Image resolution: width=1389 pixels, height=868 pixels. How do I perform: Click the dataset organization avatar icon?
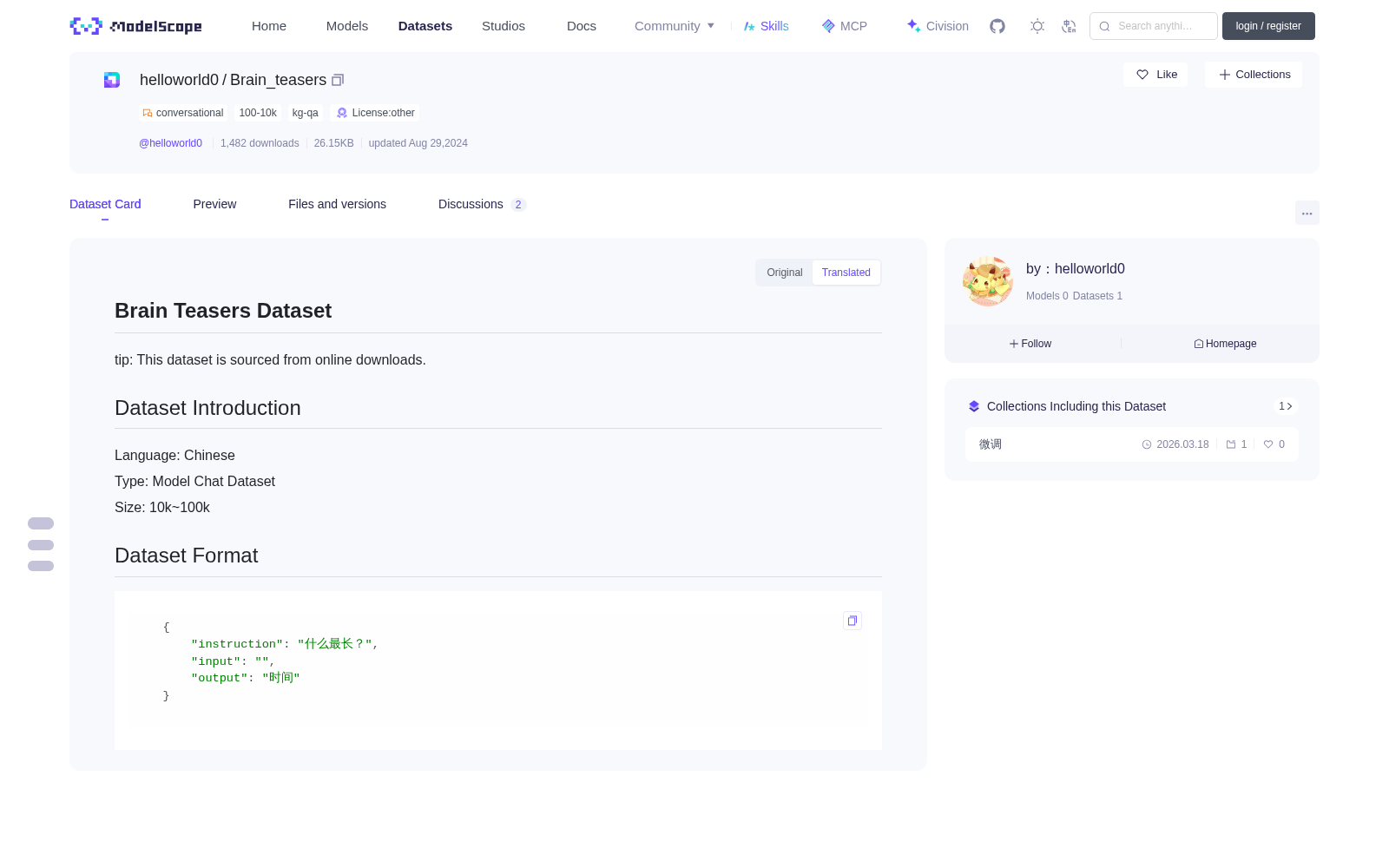[x=112, y=80]
